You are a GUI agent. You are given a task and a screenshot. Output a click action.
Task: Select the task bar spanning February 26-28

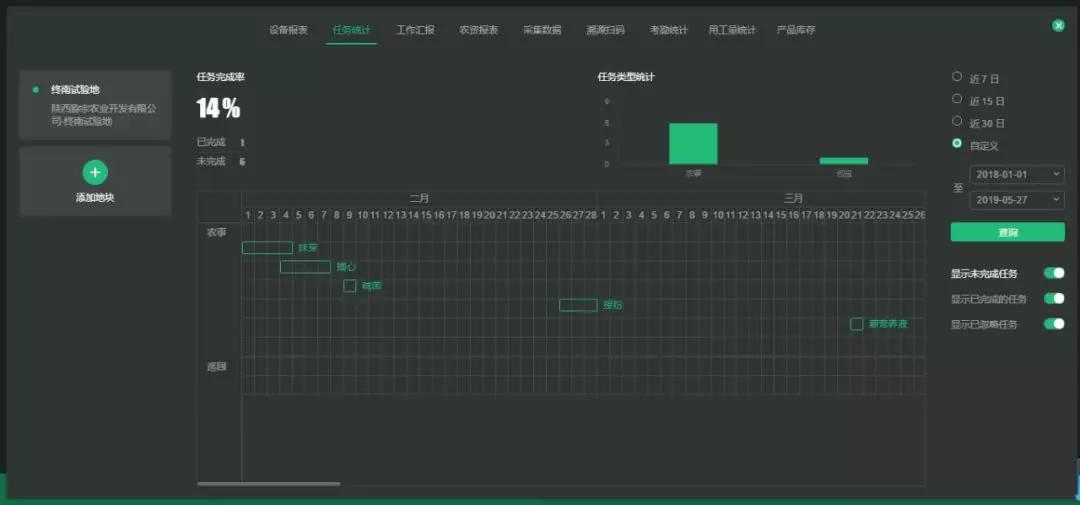[x=578, y=305]
